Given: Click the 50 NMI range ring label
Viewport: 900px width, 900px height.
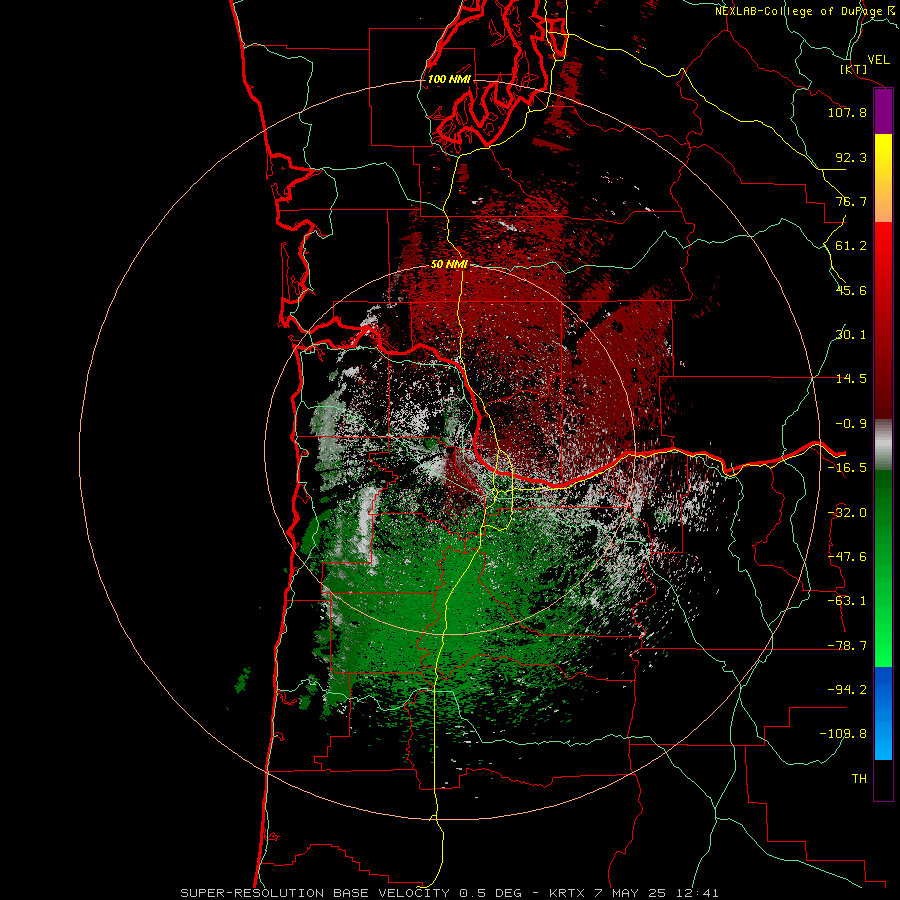Looking at the screenshot, I should click(449, 264).
